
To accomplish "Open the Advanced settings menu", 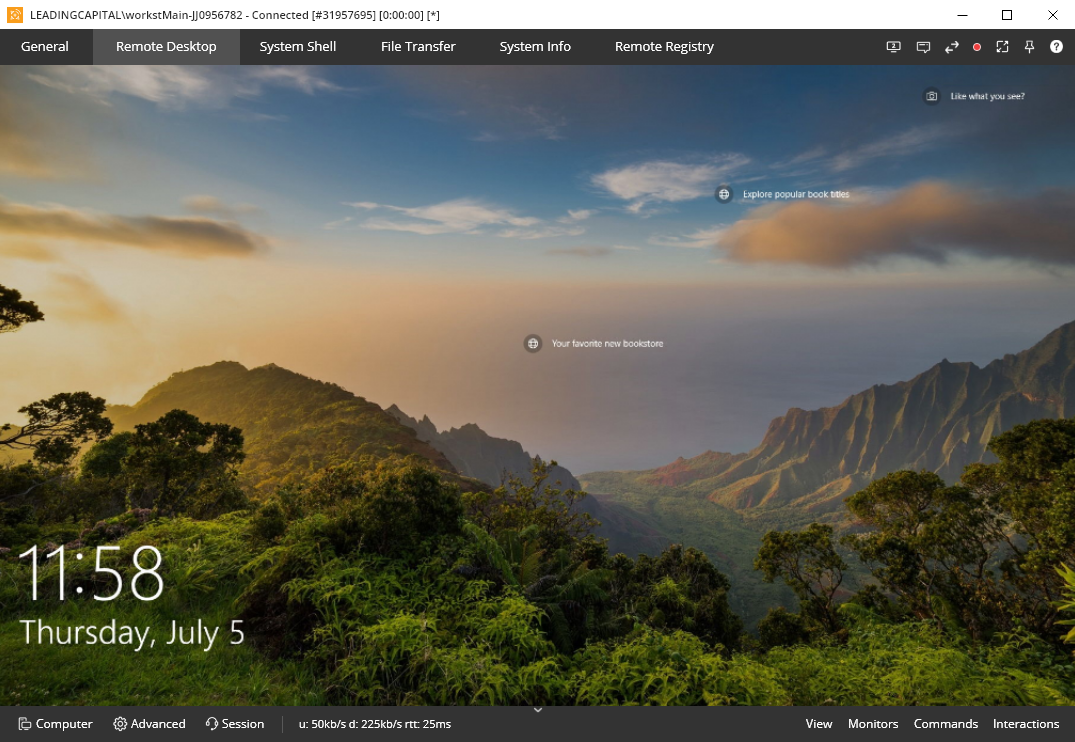I will coord(149,723).
